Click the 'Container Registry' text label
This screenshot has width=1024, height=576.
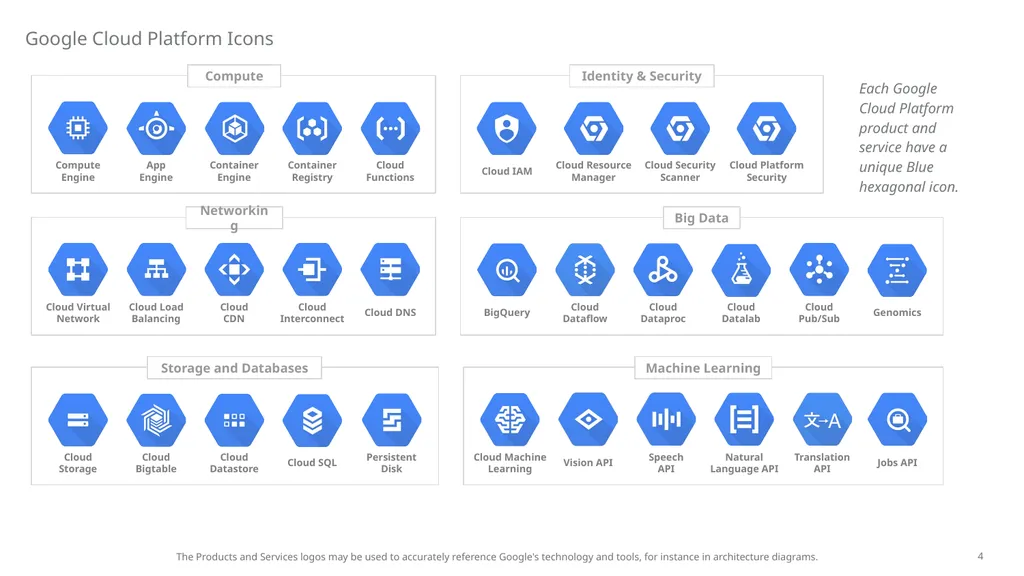312,171
